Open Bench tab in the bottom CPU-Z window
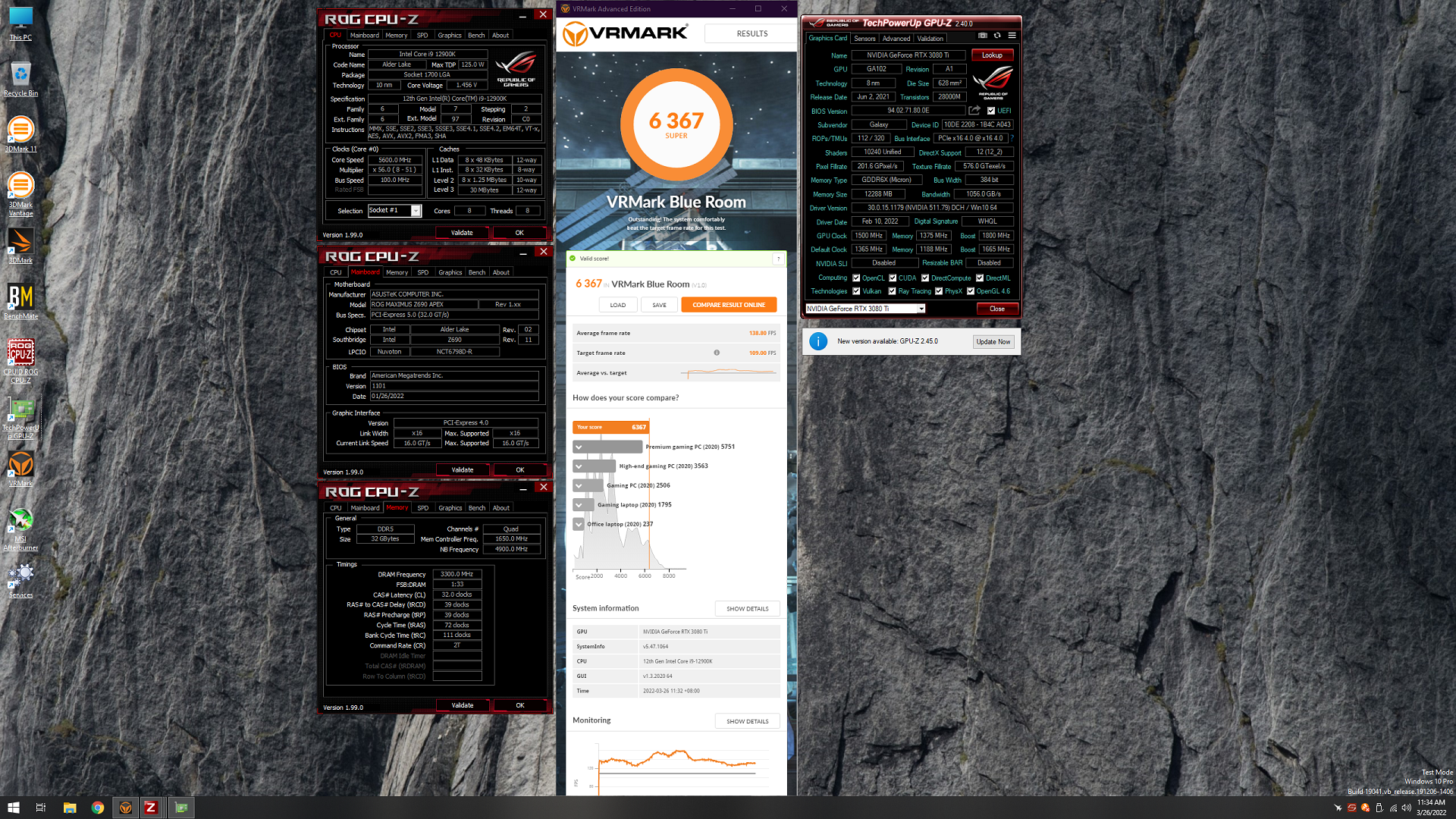Screen dimensions: 1456x819 477,508
